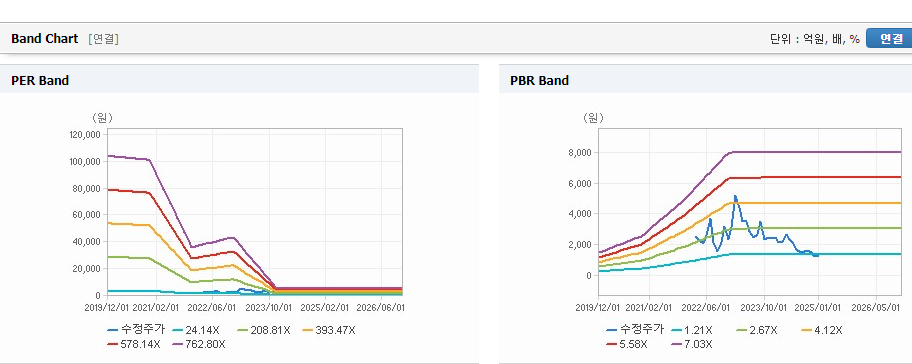Click the blue price line peak in PBR Band
The image size is (912, 364).
735,197
